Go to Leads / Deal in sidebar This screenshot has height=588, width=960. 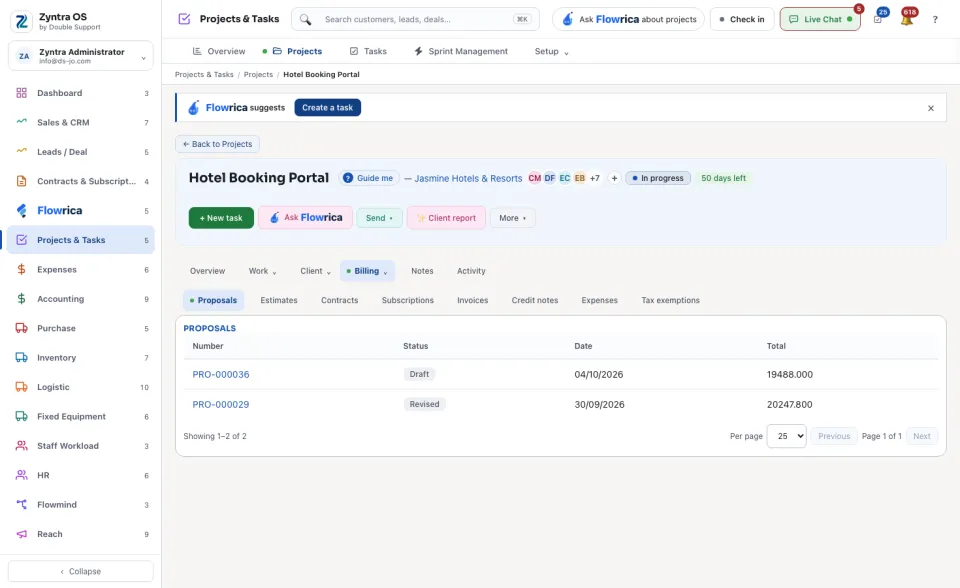pyautogui.click(x=81, y=152)
